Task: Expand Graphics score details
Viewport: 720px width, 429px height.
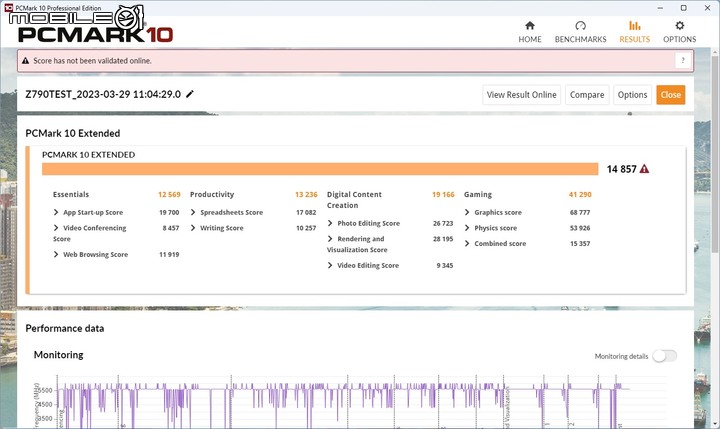Action: pos(467,212)
